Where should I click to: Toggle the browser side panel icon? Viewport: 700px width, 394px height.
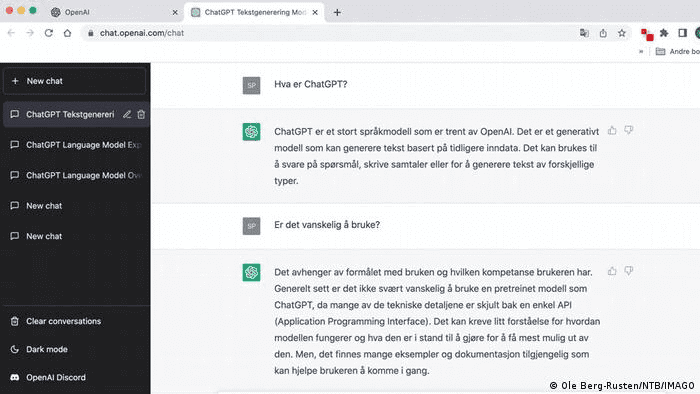[682, 33]
